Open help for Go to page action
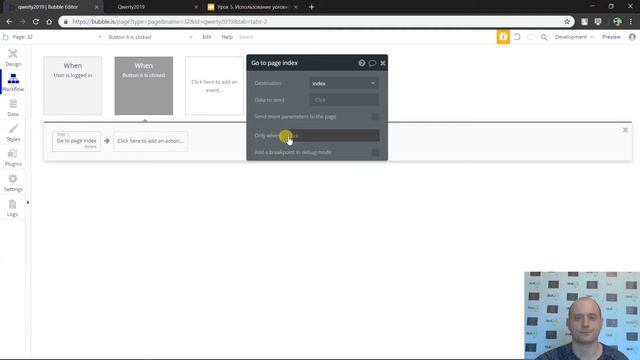This screenshot has width=640, height=360. [x=362, y=63]
